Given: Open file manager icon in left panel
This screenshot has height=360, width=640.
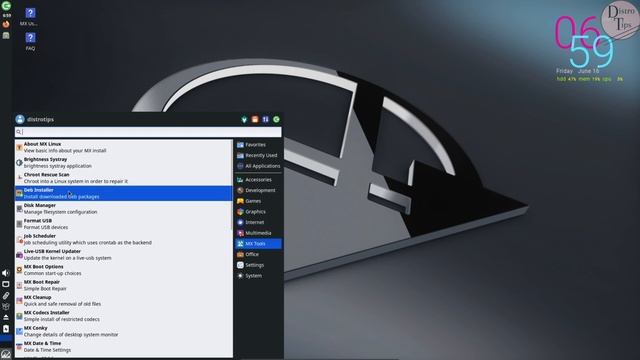Looking at the screenshot, I should point(6,36).
